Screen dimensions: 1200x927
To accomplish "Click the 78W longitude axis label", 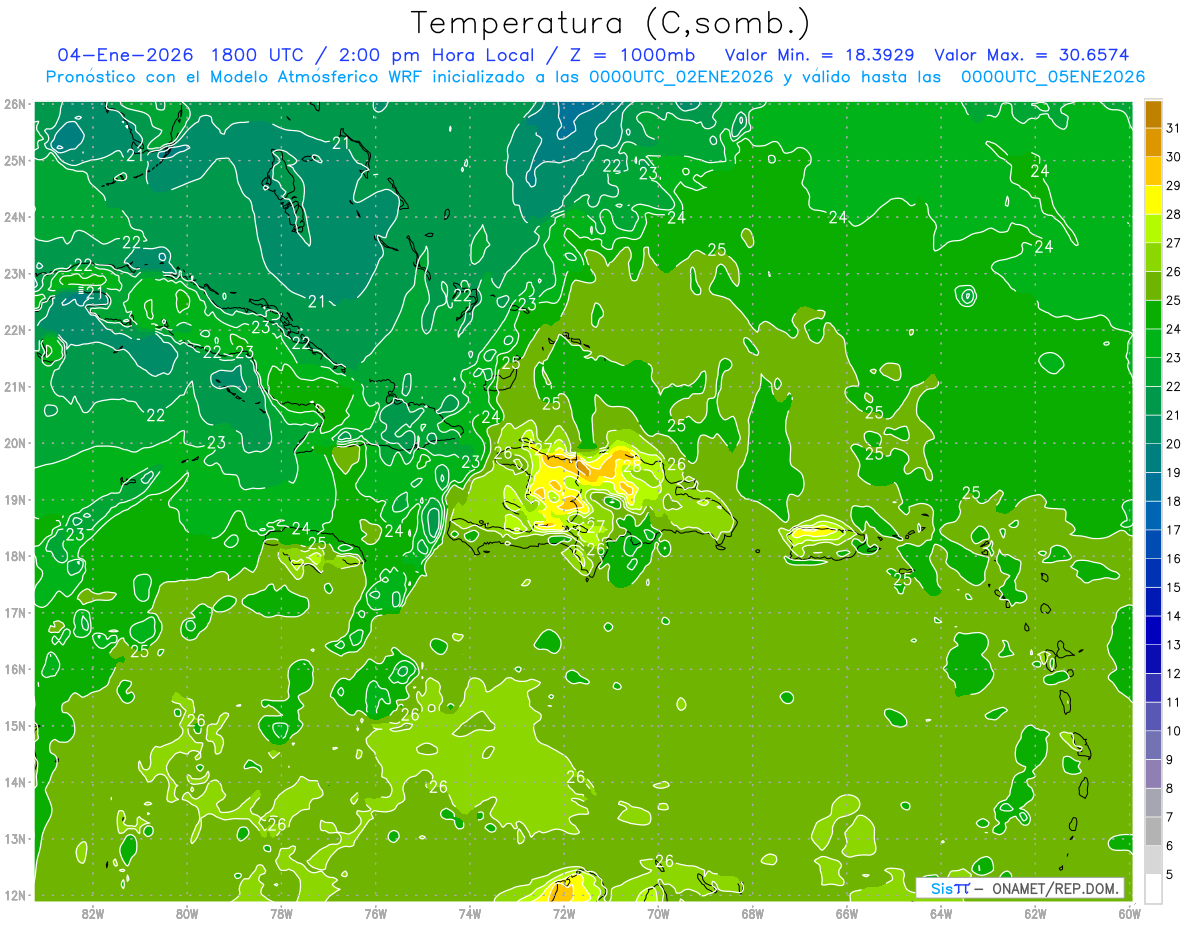I will click(x=281, y=912).
